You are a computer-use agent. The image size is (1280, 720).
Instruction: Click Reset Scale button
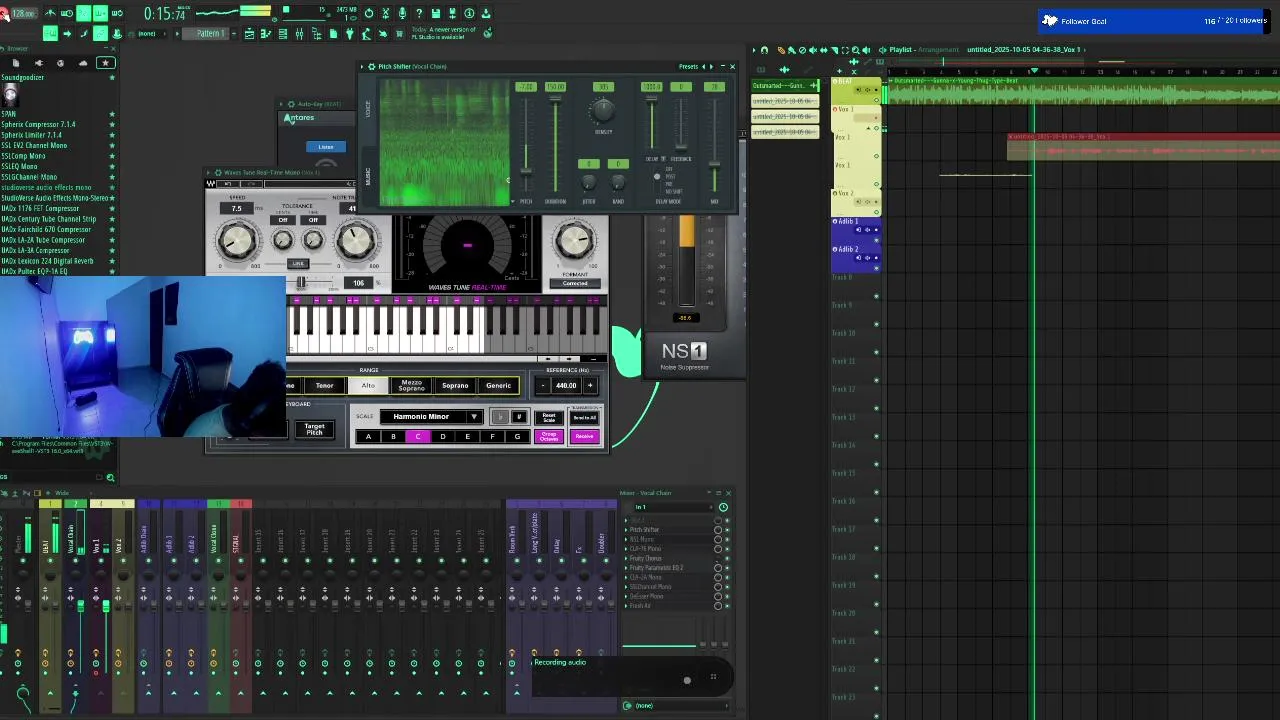point(548,417)
